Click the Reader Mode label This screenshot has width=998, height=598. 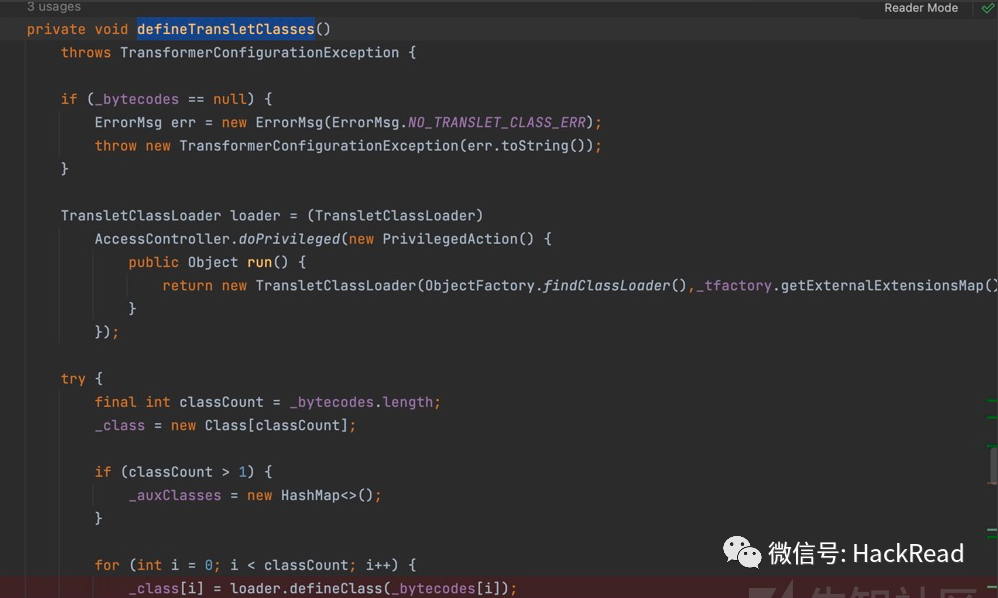coord(920,8)
